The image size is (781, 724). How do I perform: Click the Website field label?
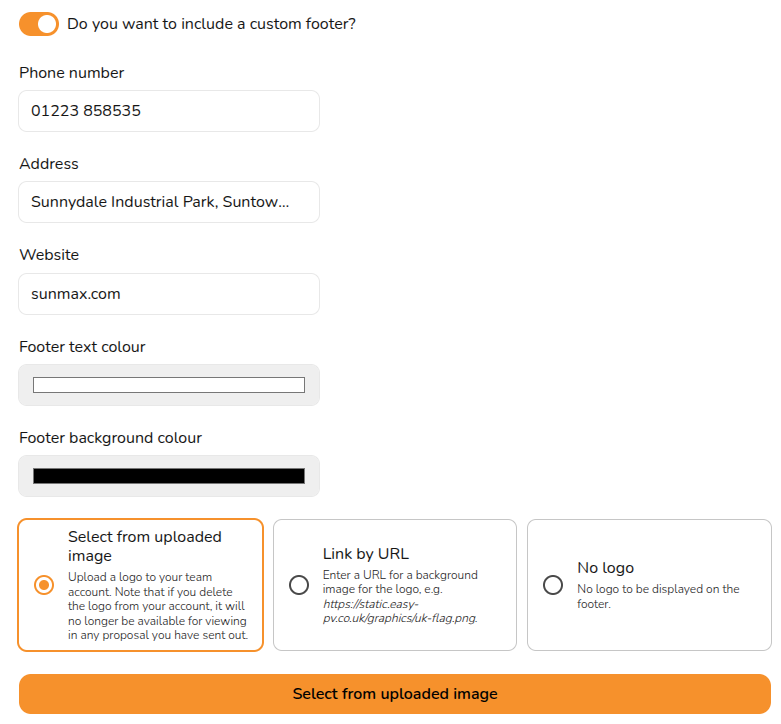click(49, 255)
